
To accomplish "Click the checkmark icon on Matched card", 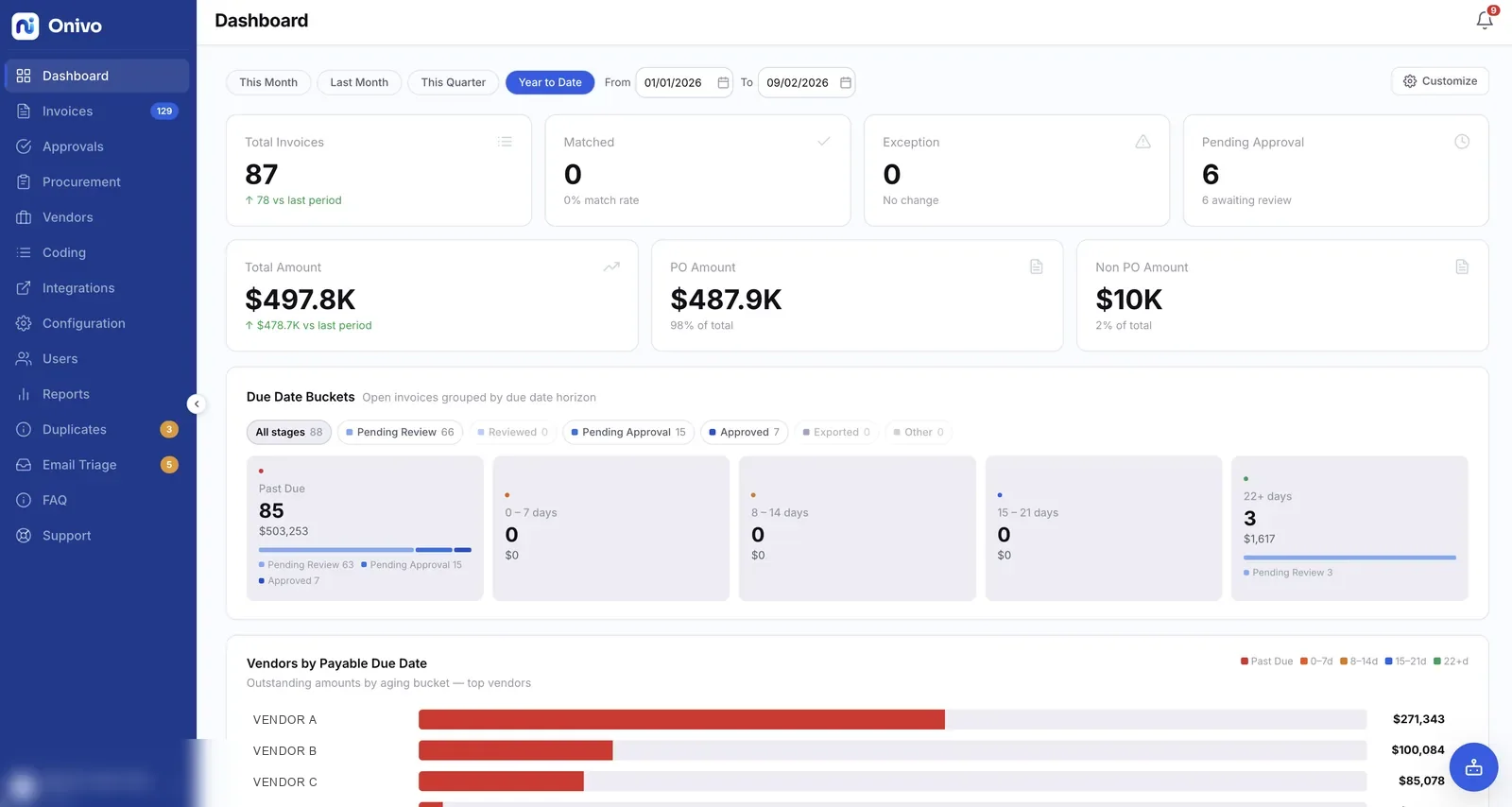I will pyautogui.click(x=824, y=142).
